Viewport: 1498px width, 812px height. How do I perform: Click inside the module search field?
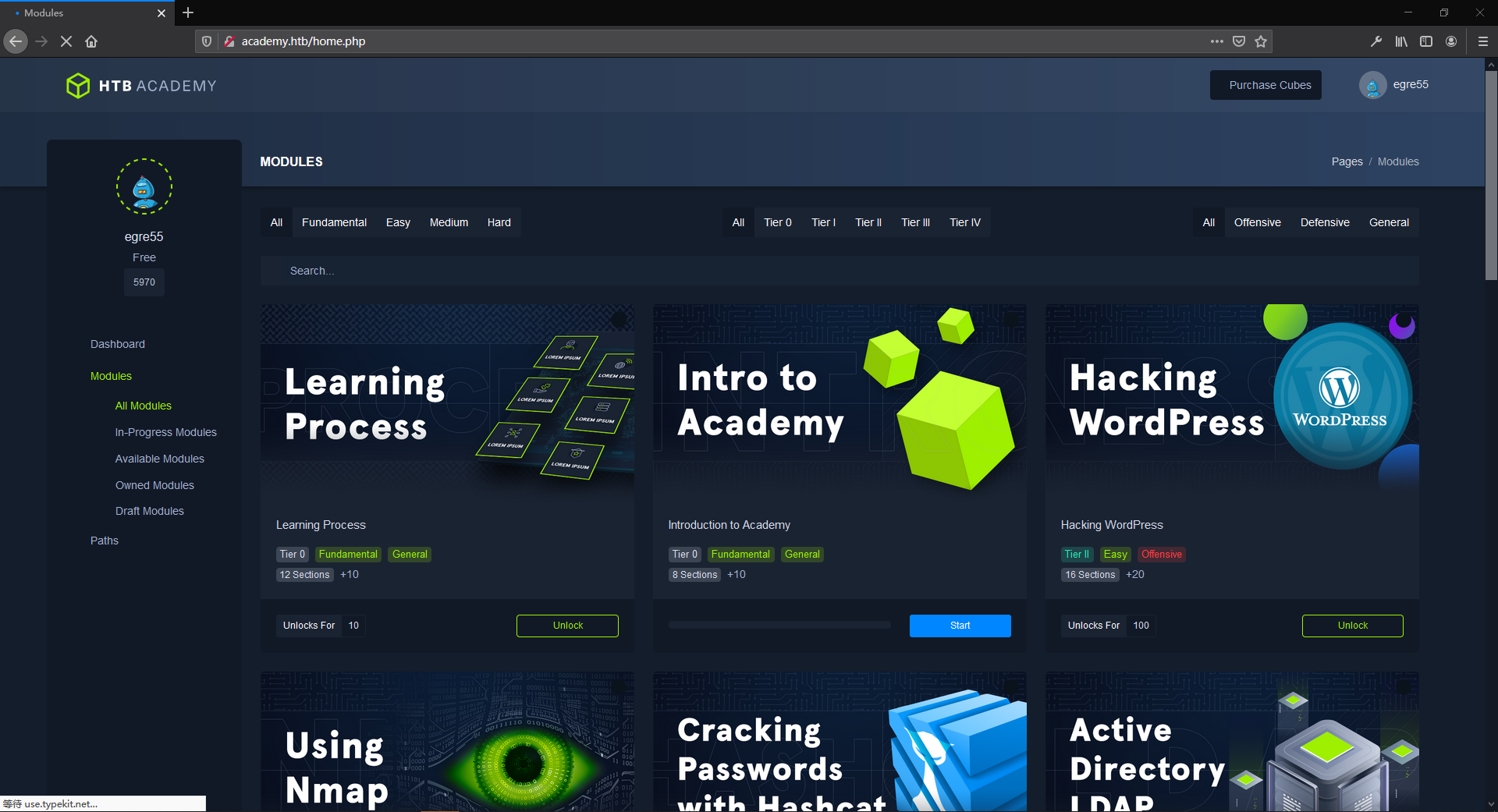coord(546,271)
